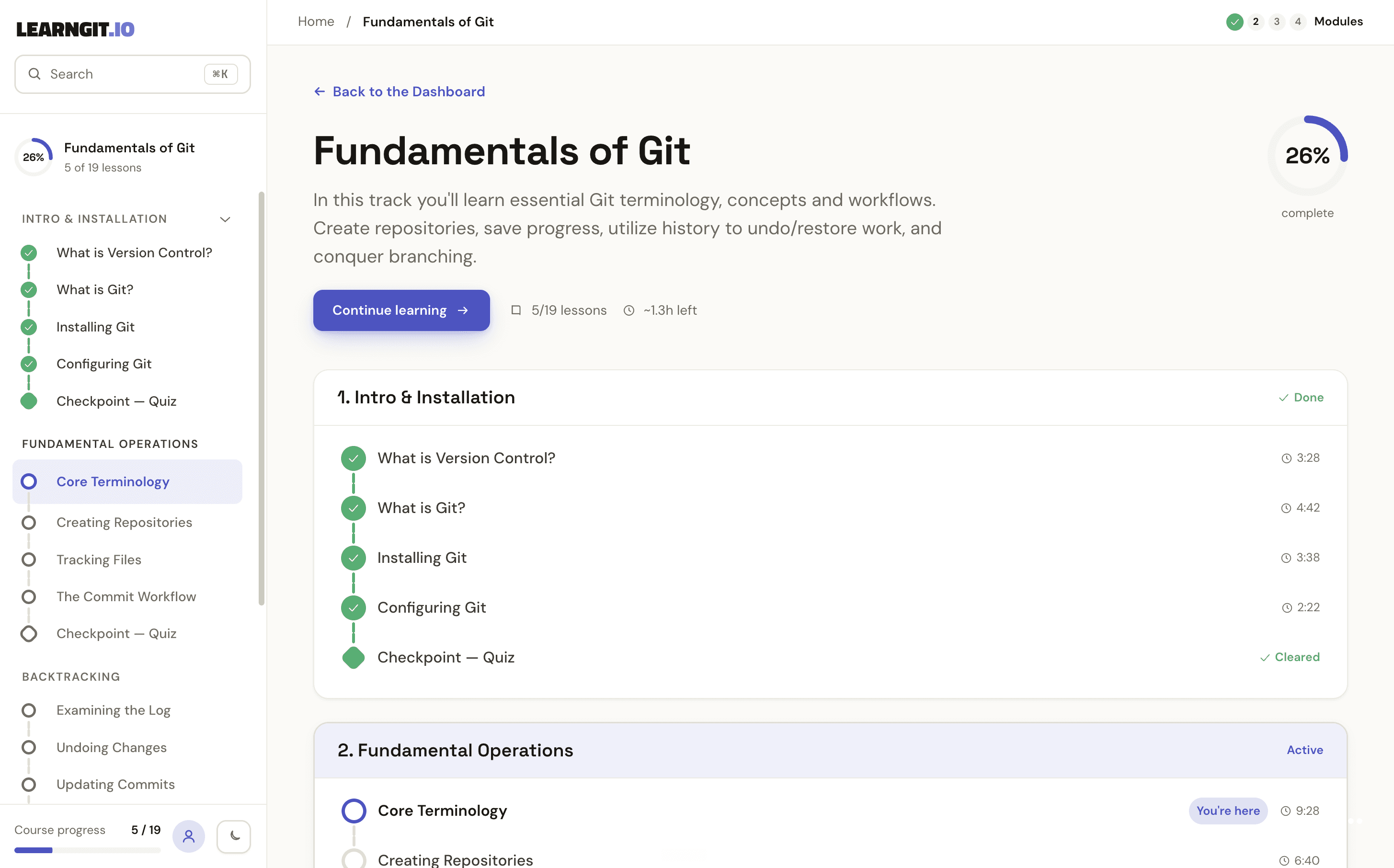Click the green completed module 1 badge
The width and height of the screenshot is (1394, 868).
coord(1234,22)
